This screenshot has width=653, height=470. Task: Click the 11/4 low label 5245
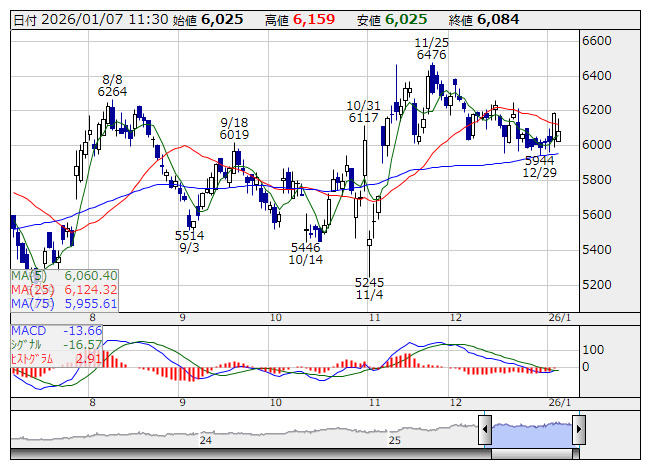pyautogui.click(x=369, y=282)
